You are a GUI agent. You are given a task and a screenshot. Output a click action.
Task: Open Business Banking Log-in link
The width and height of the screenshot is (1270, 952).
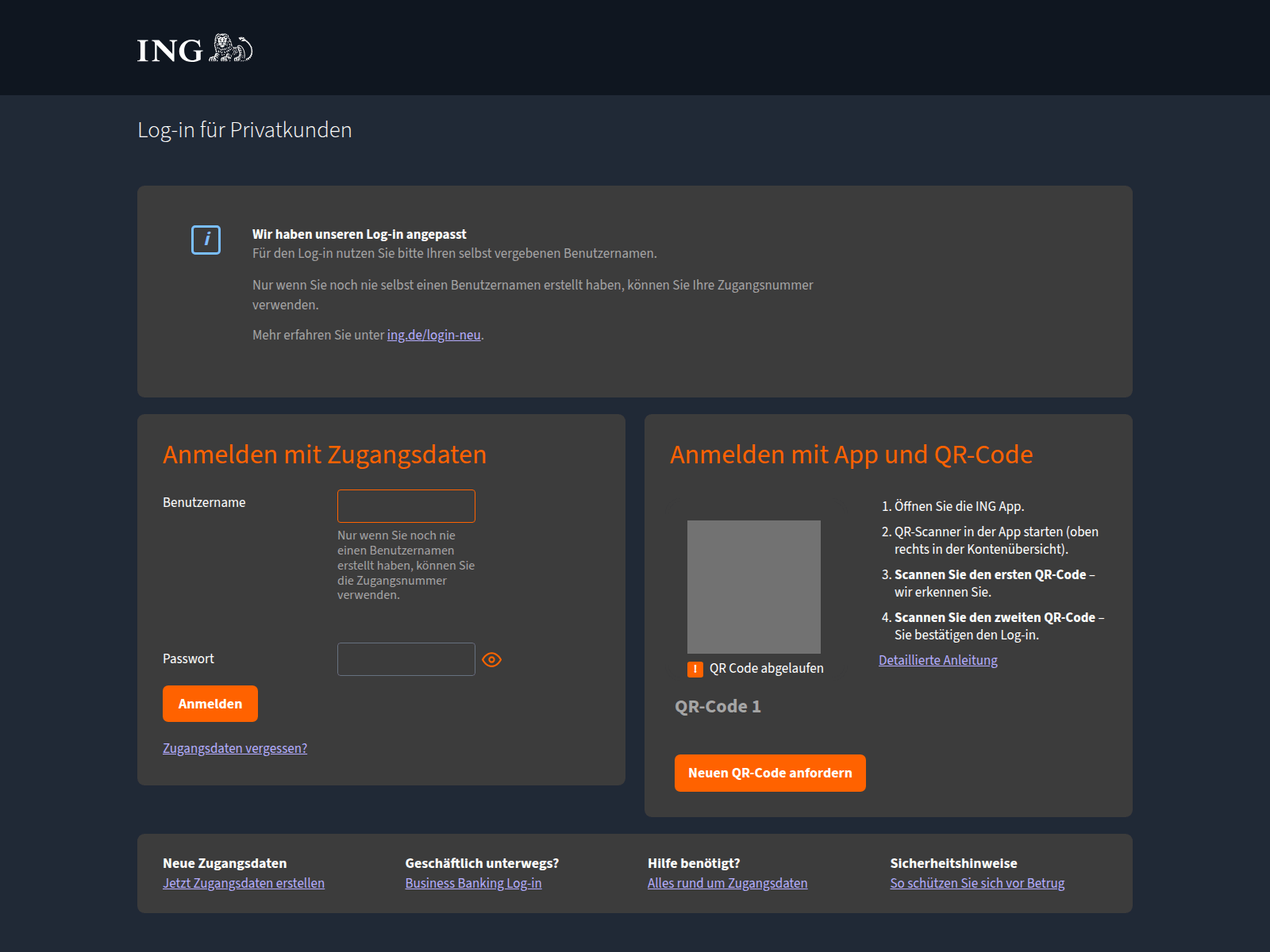pyautogui.click(x=474, y=883)
